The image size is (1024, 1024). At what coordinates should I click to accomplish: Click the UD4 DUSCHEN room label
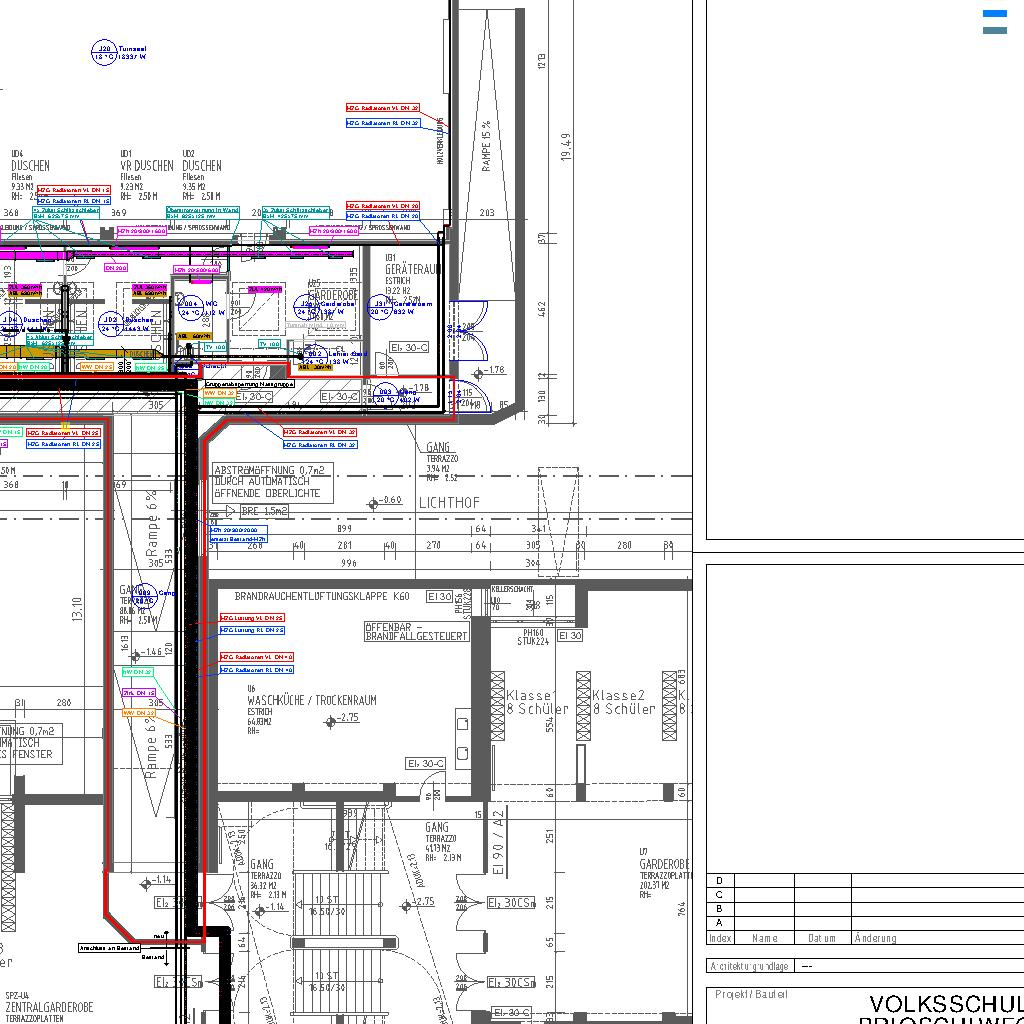point(30,166)
